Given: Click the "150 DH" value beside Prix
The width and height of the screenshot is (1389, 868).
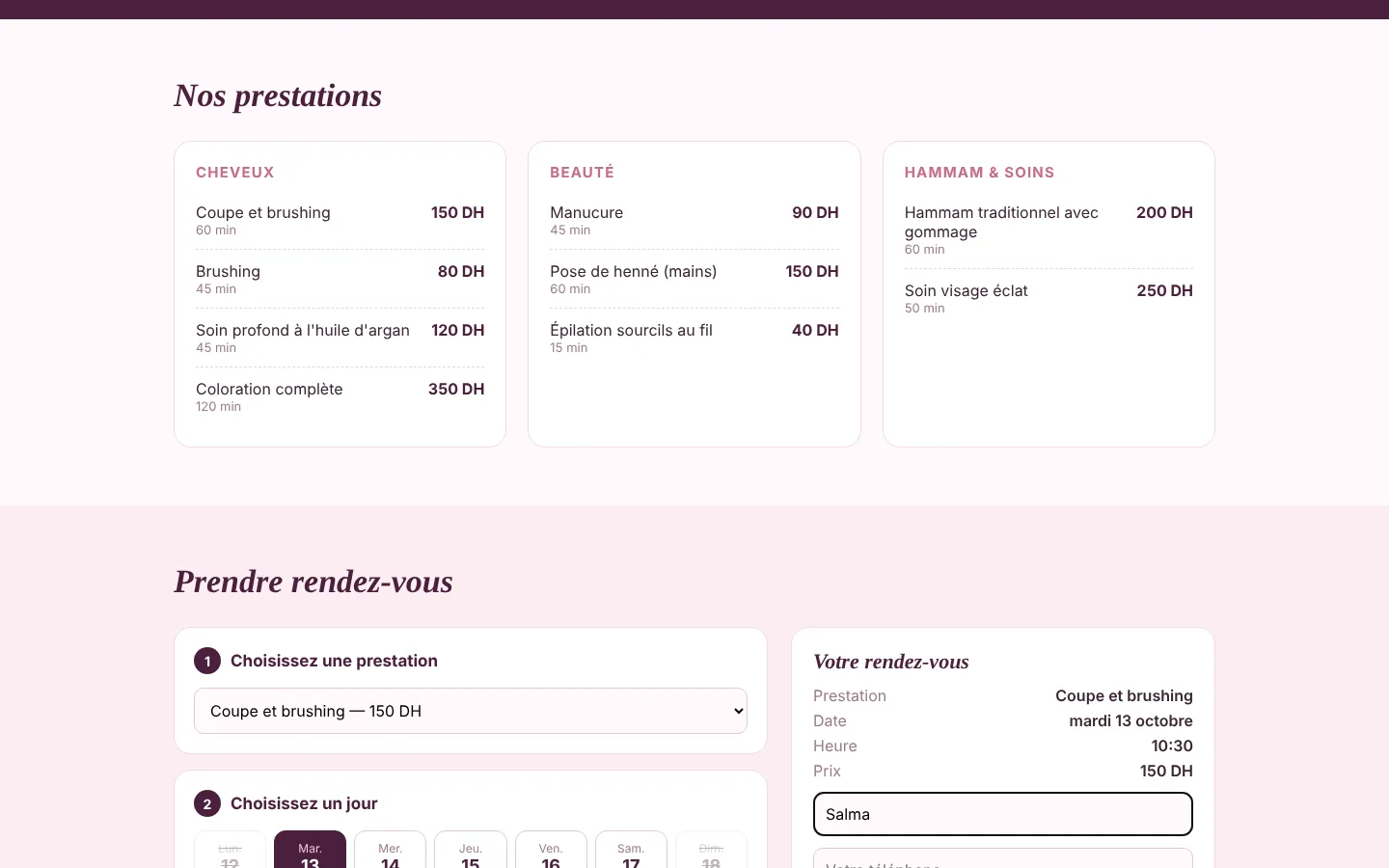Looking at the screenshot, I should (1166, 771).
